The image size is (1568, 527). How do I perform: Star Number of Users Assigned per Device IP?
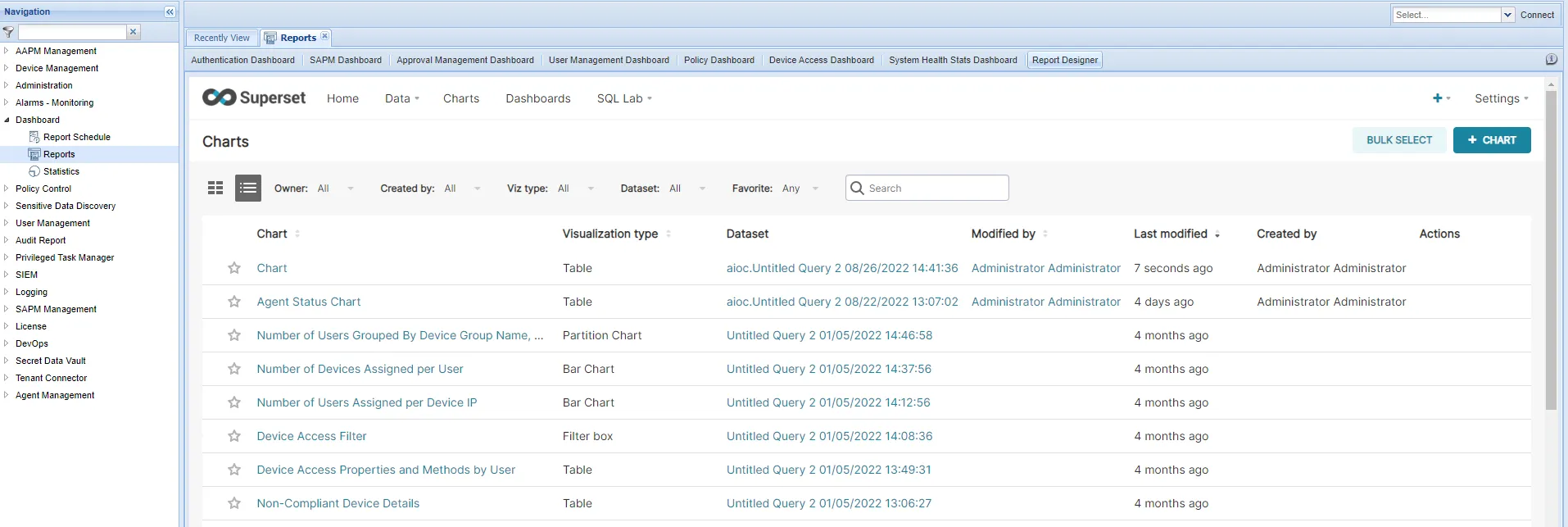click(234, 402)
